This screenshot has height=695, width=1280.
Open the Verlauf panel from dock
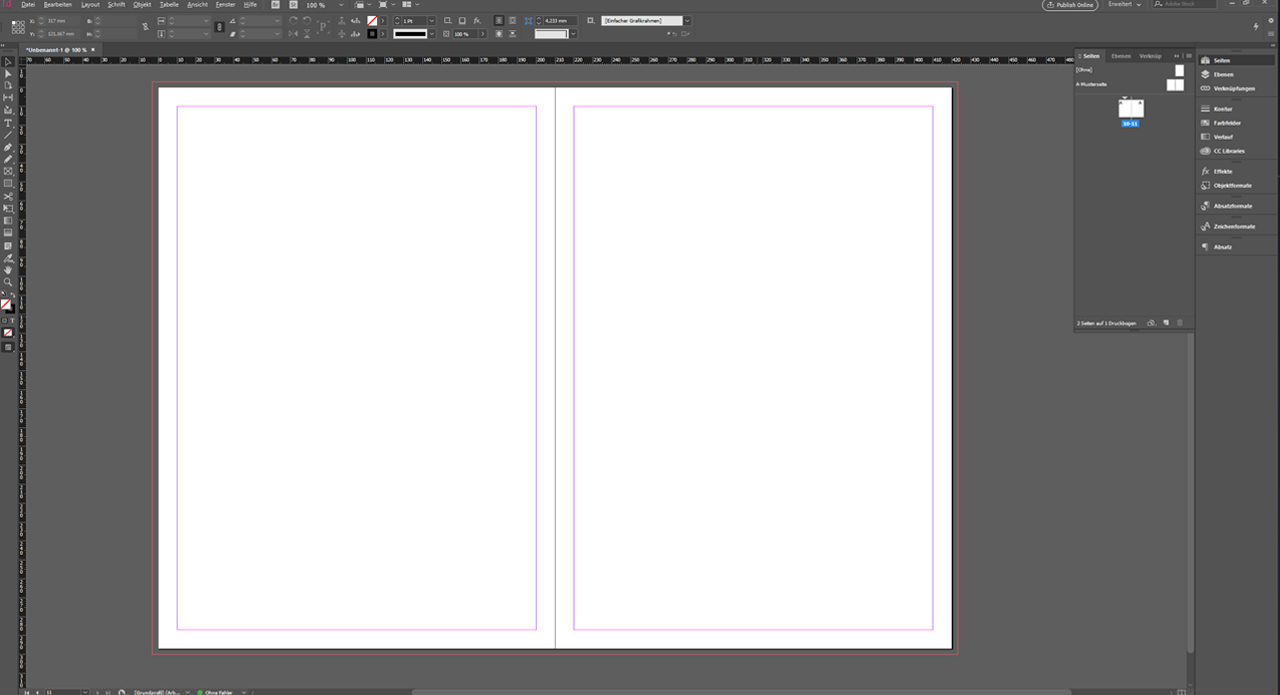click(x=1222, y=137)
